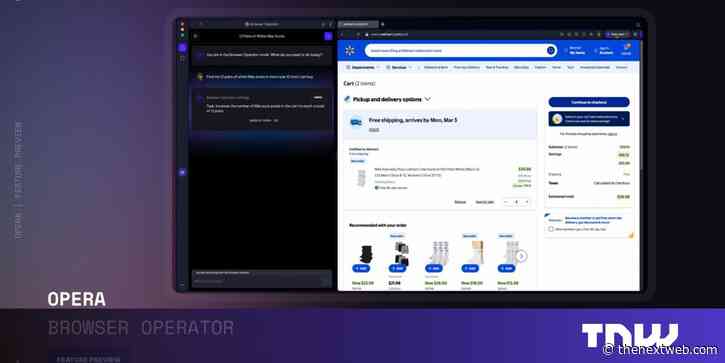Go back with Operator panel arrow
This screenshot has height=363, width=725.
196,36
